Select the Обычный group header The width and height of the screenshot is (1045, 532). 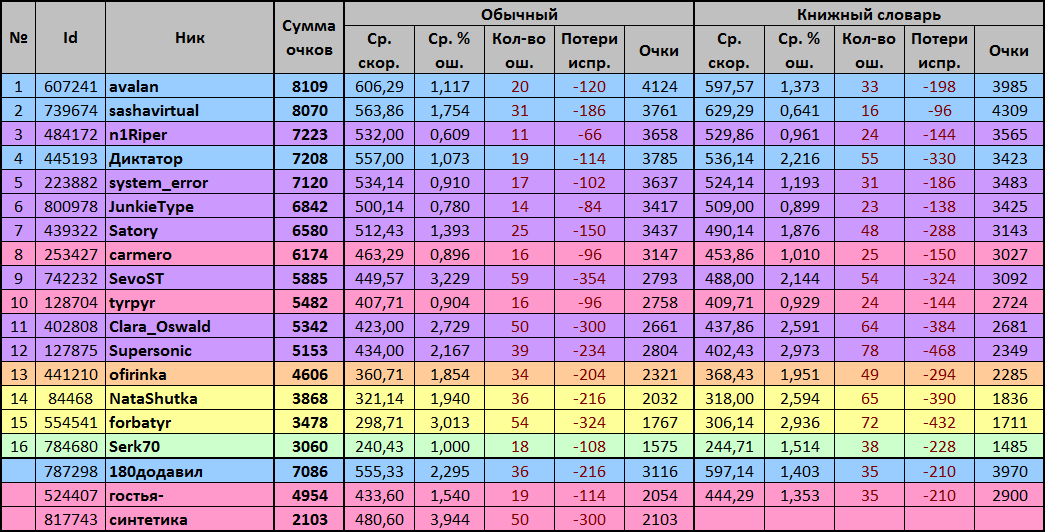[519, 14]
